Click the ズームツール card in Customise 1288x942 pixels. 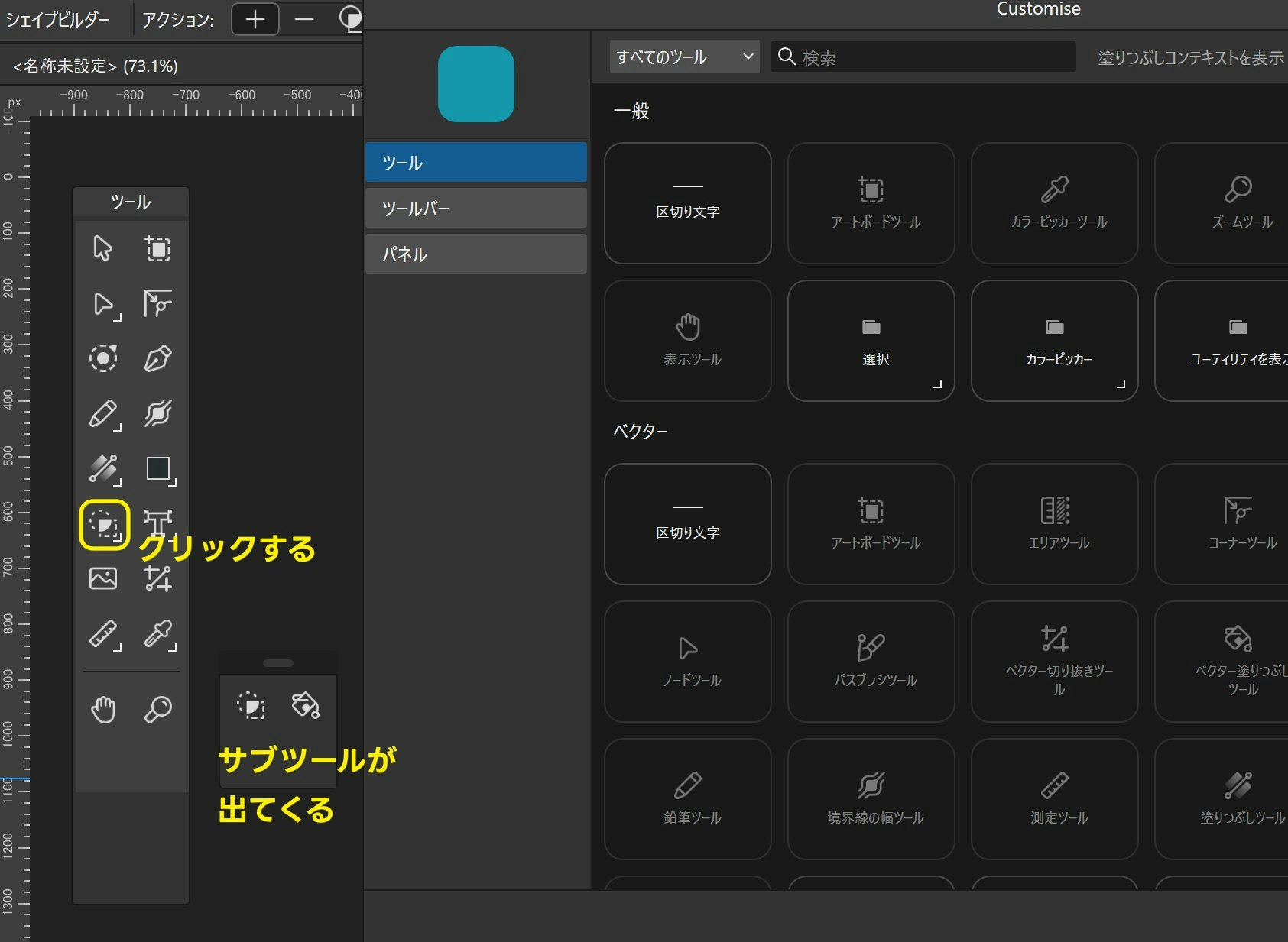[x=1221, y=203]
